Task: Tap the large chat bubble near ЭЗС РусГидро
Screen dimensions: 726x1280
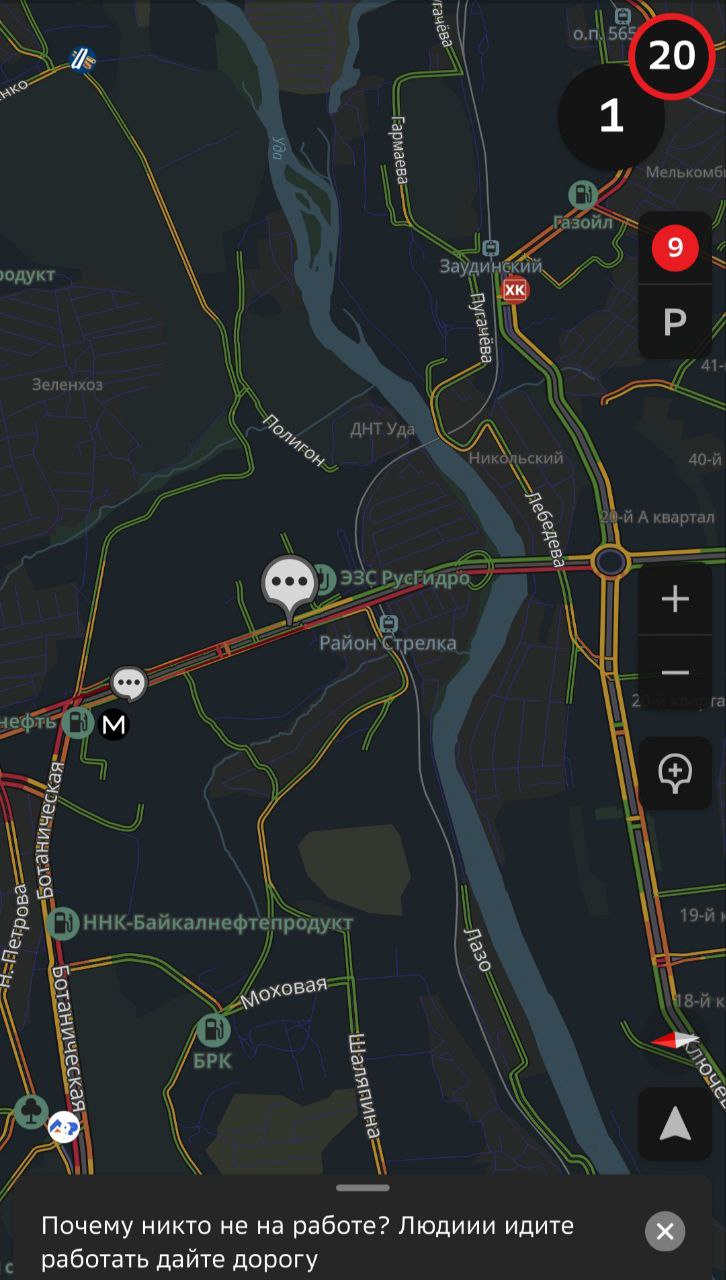Action: point(291,584)
